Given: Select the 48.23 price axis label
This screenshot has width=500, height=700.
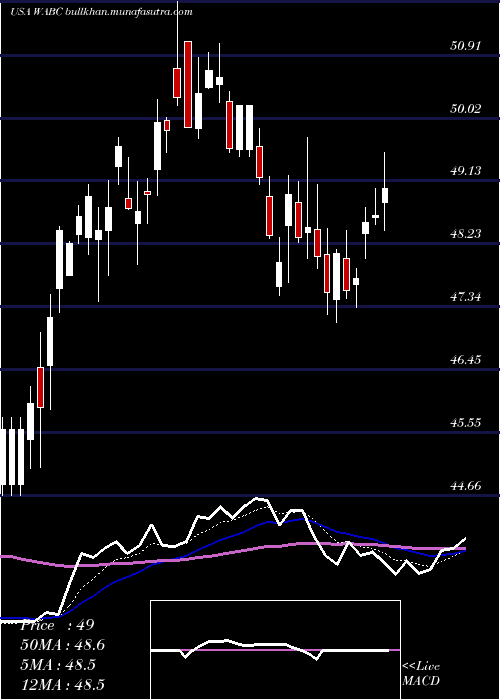Looking at the screenshot, I should pyautogui.click(x=466, y=233).
